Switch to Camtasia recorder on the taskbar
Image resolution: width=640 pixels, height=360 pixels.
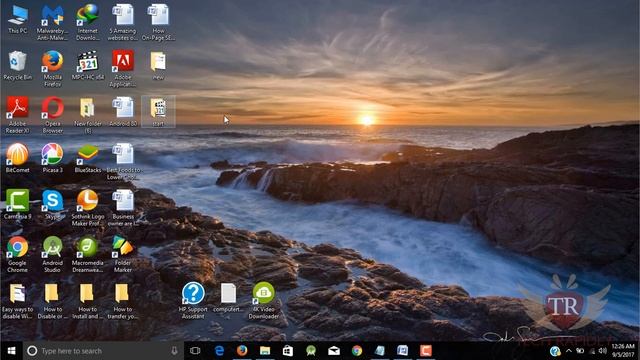point(425,351)
